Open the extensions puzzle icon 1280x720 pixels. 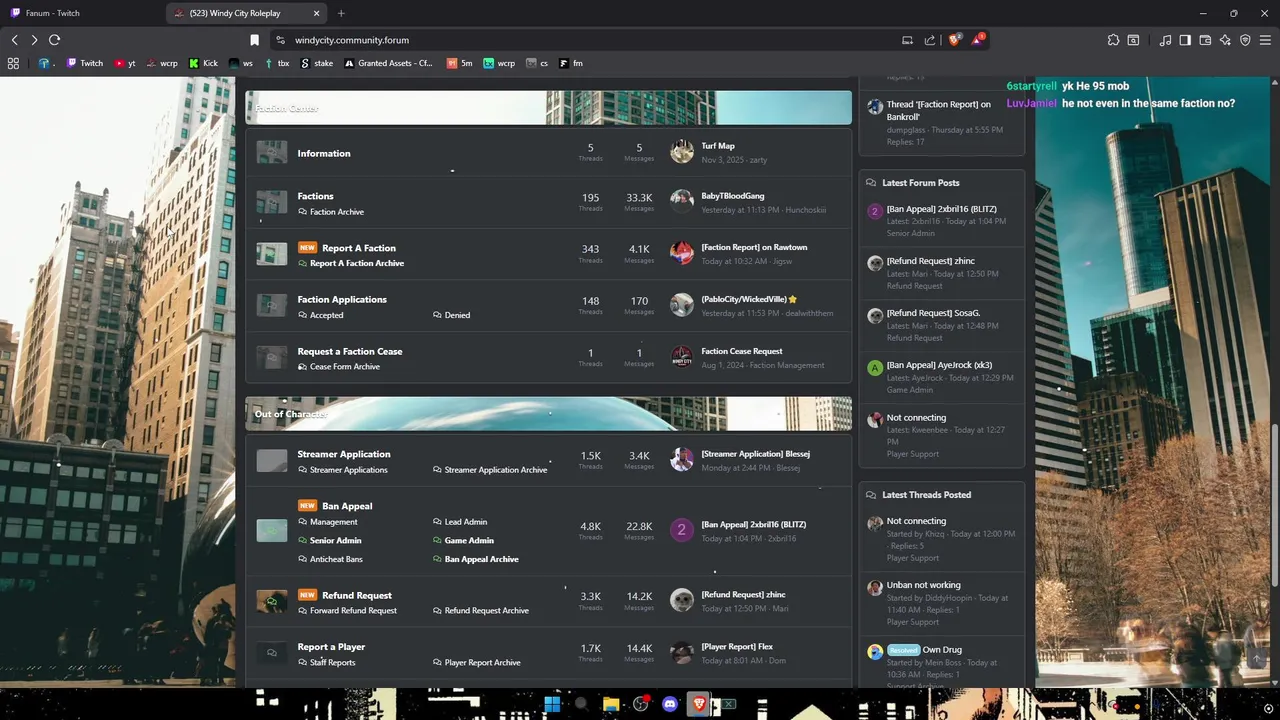1113,40
